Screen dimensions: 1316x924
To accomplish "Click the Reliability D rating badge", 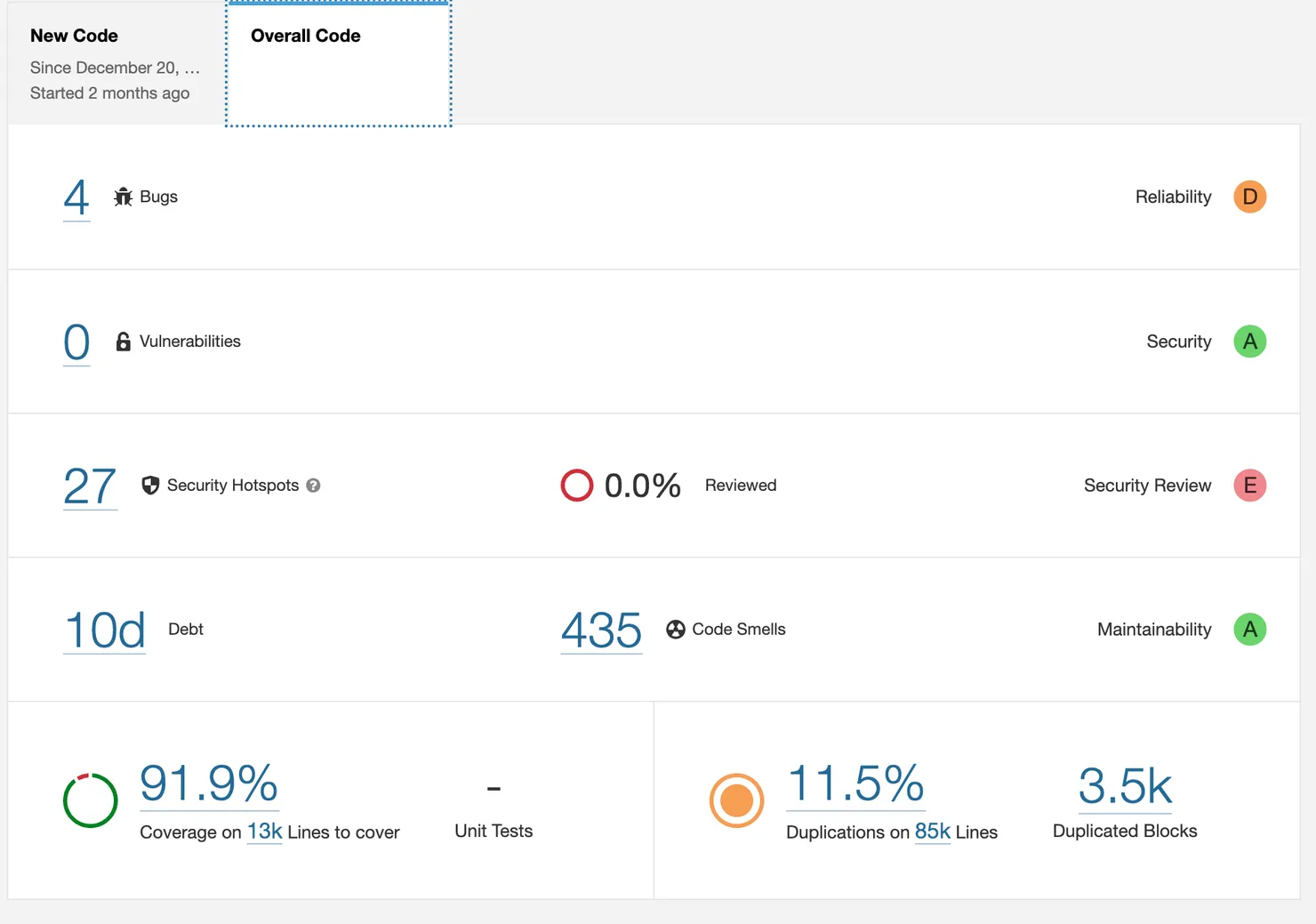I will pyautogui.click(x=1249, y=197).
